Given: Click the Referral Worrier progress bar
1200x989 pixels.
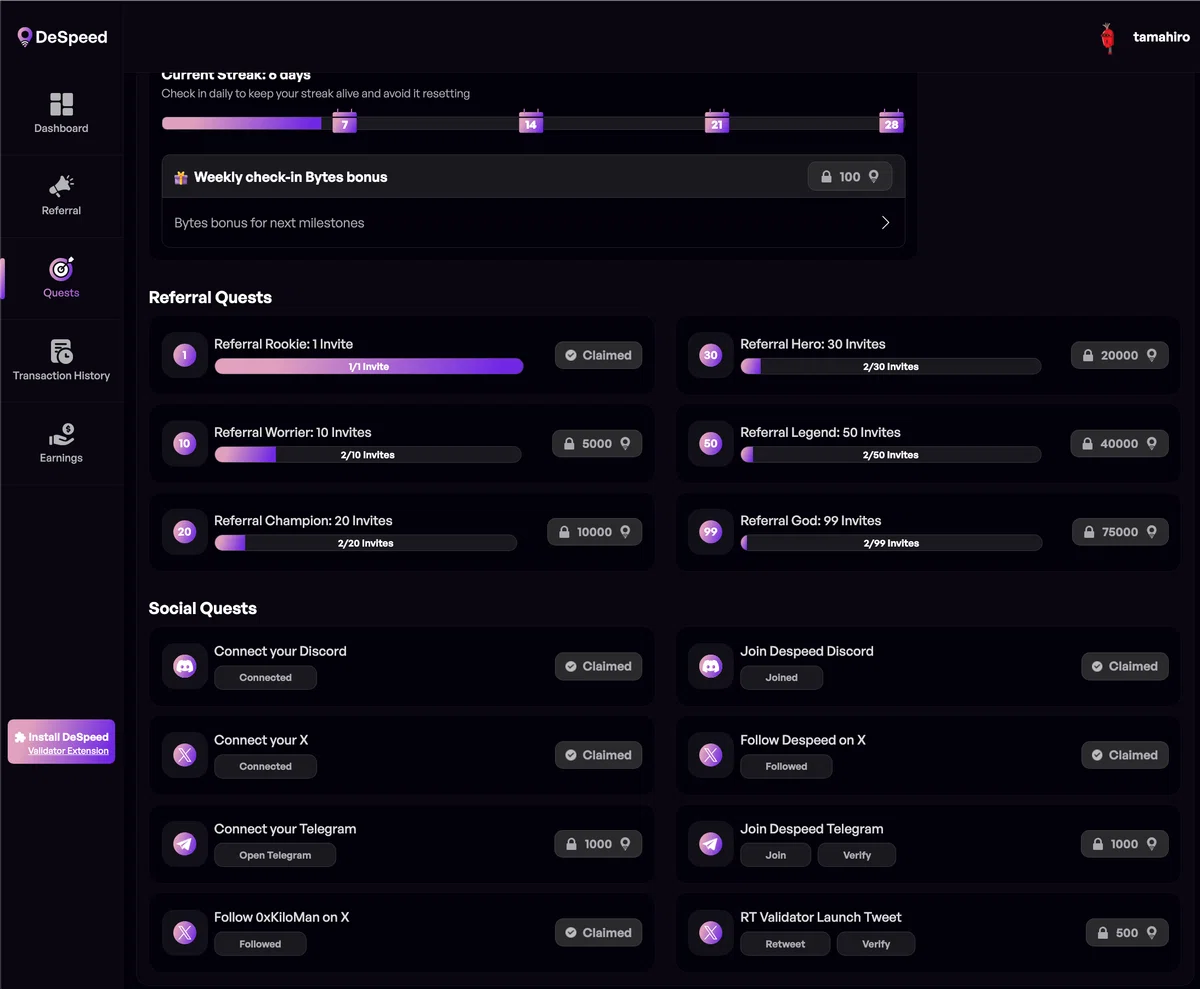Looking at the screenshot, I should 368,455.
